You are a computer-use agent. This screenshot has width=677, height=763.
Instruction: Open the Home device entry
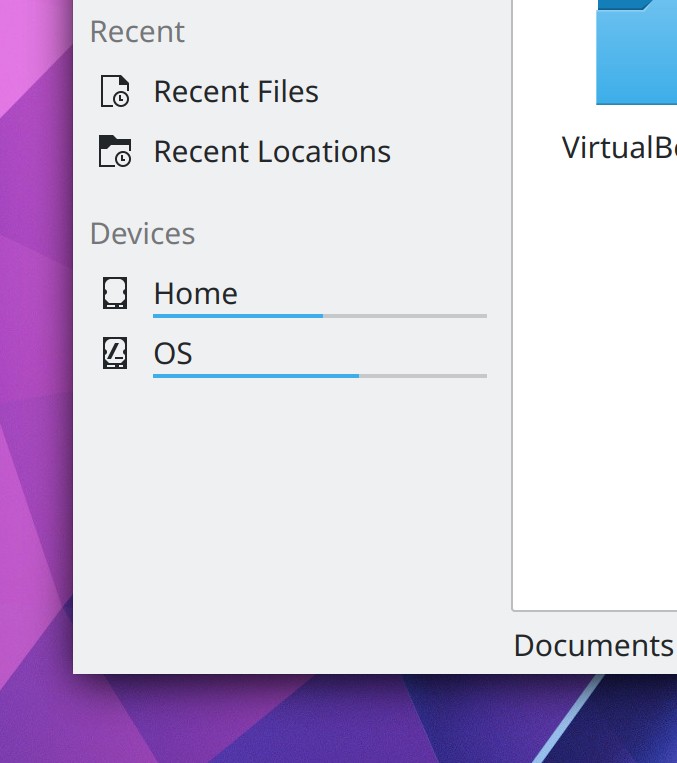196,293
